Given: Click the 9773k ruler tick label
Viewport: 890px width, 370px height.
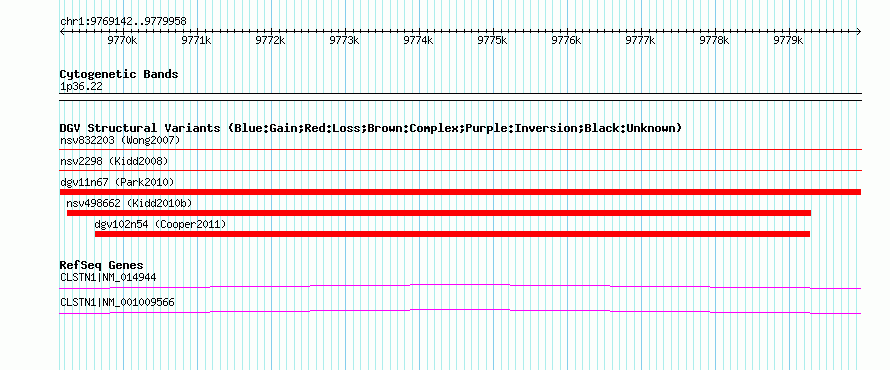Looking at the screenshot, I should tap(344, 40).
